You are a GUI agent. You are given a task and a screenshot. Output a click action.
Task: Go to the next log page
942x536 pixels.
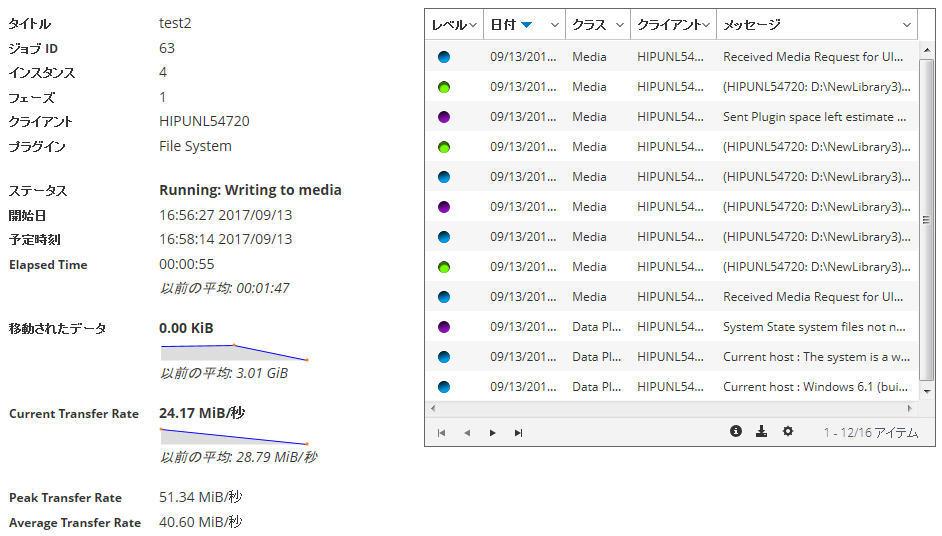click(x=493, y=433)
